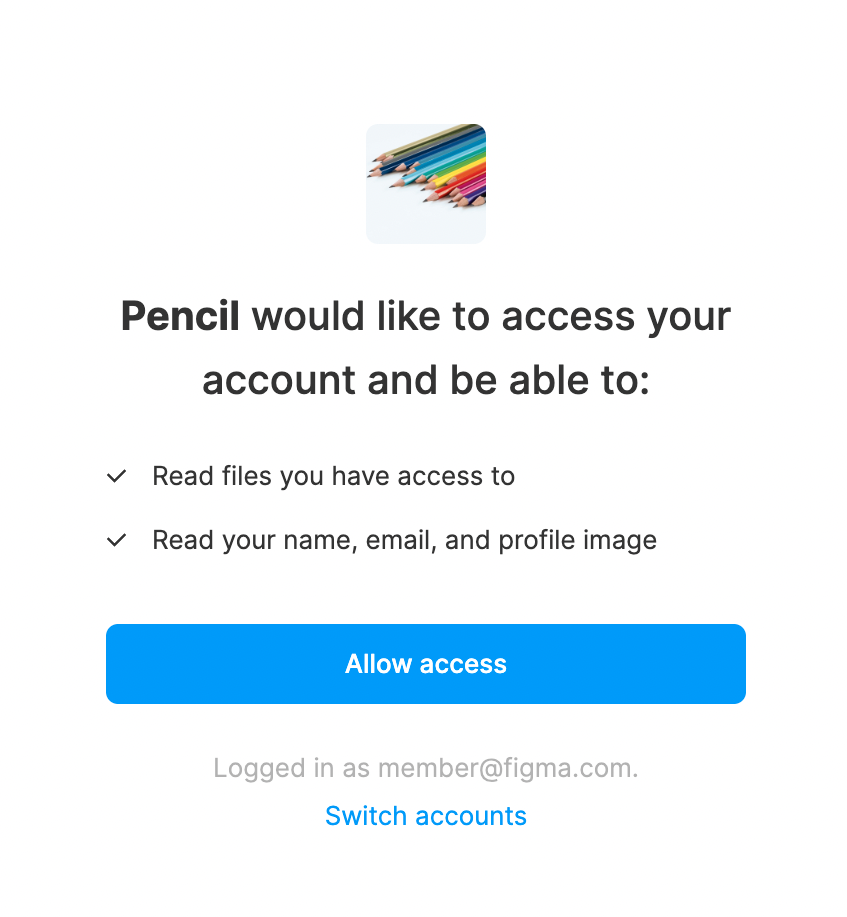Click the bold "Pencil" app name in heading
The image size is (847, 917).
point(180,317)
